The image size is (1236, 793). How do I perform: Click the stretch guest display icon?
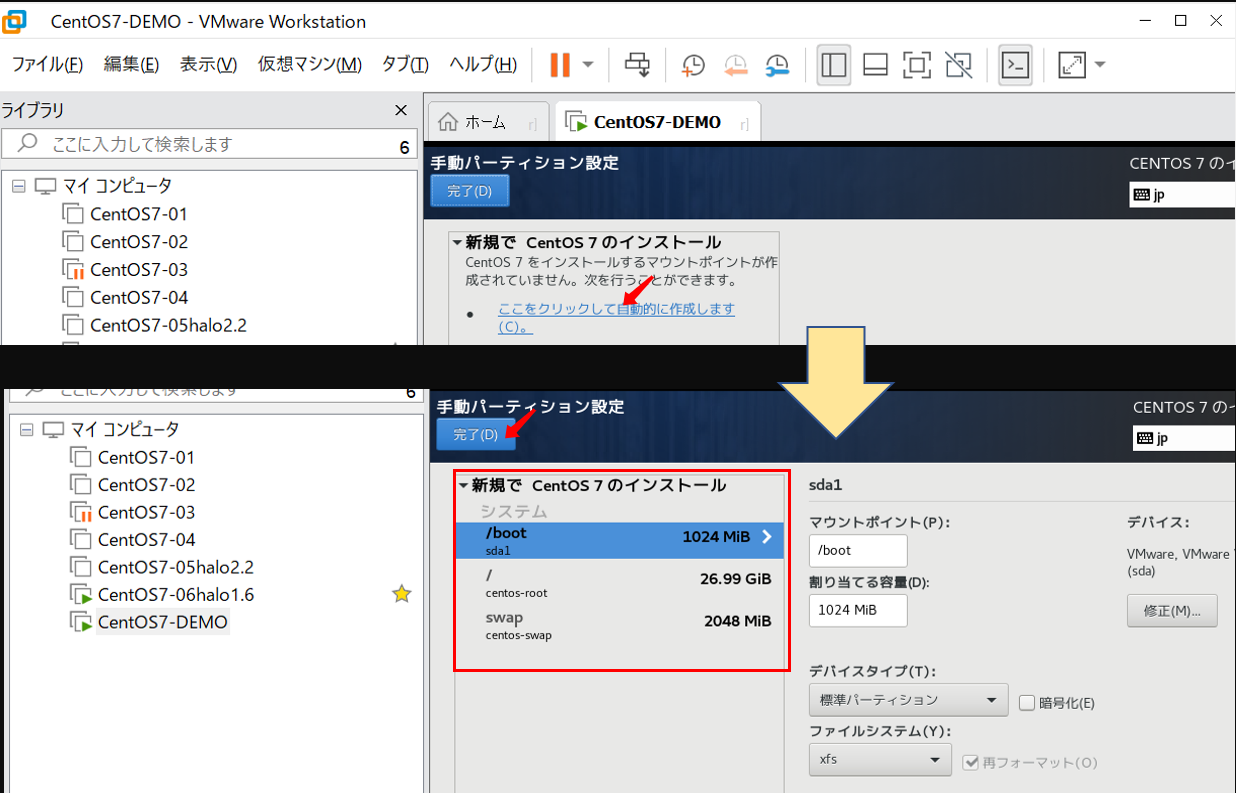pyautogui.click(x=1072, y=65)
